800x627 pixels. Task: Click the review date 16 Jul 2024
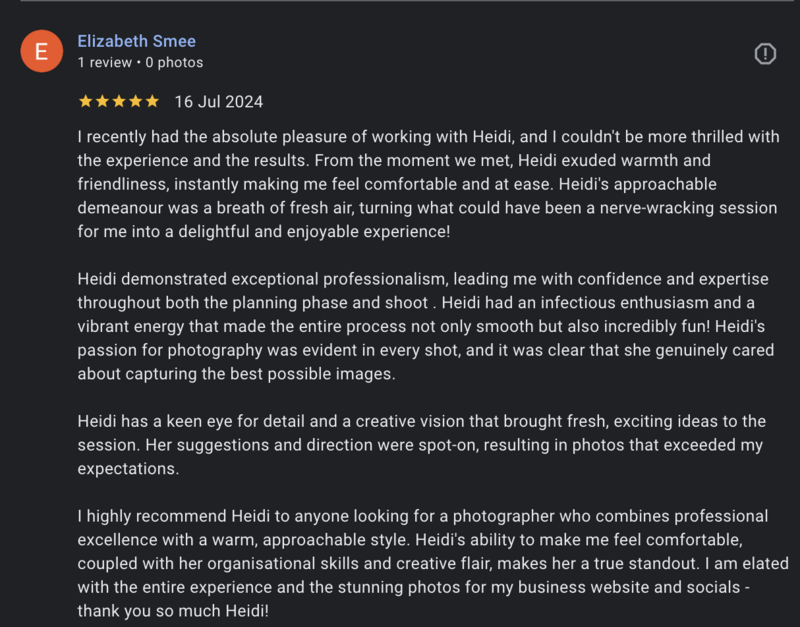pos(219,102)
